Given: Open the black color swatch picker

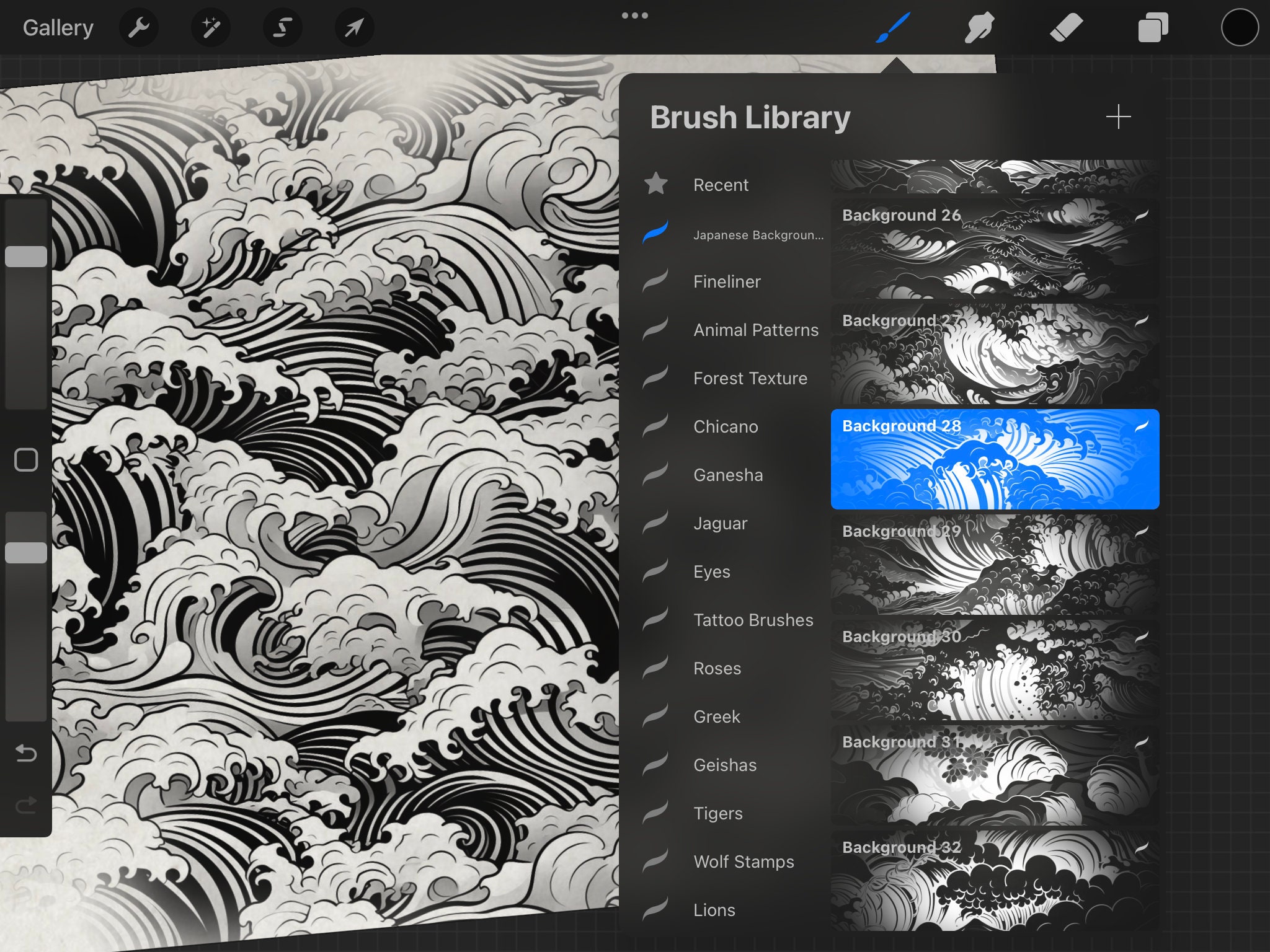Looking at the screenshot, I should click(1240, 27).
